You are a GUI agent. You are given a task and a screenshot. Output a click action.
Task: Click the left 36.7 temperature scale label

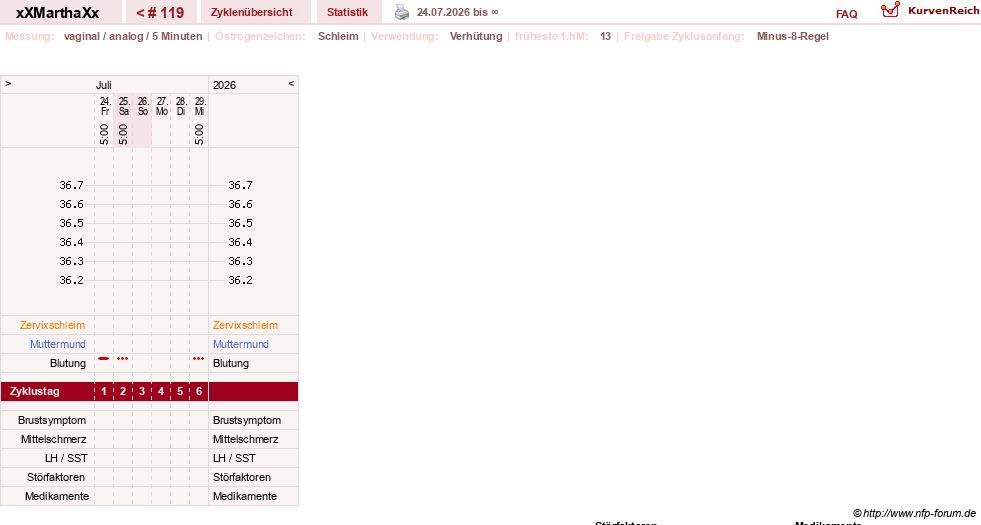coord(71,185)
